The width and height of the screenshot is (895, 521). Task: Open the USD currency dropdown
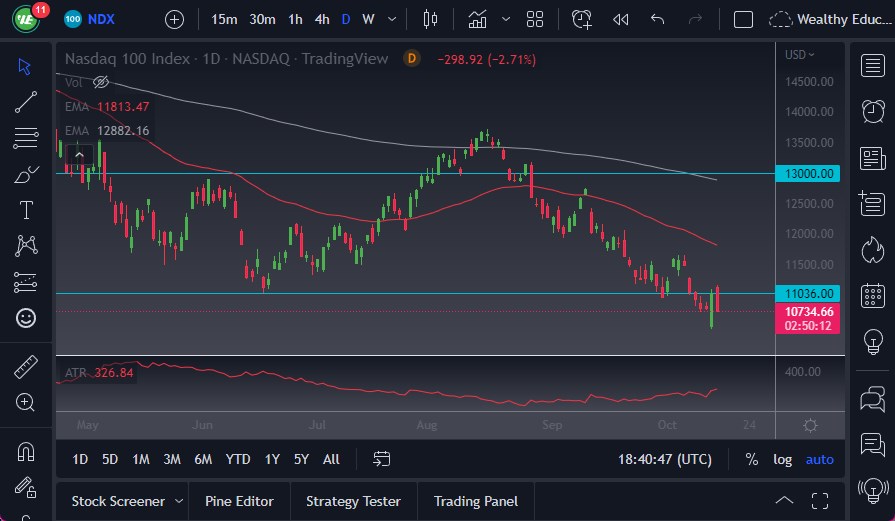[x=799, y=55]
